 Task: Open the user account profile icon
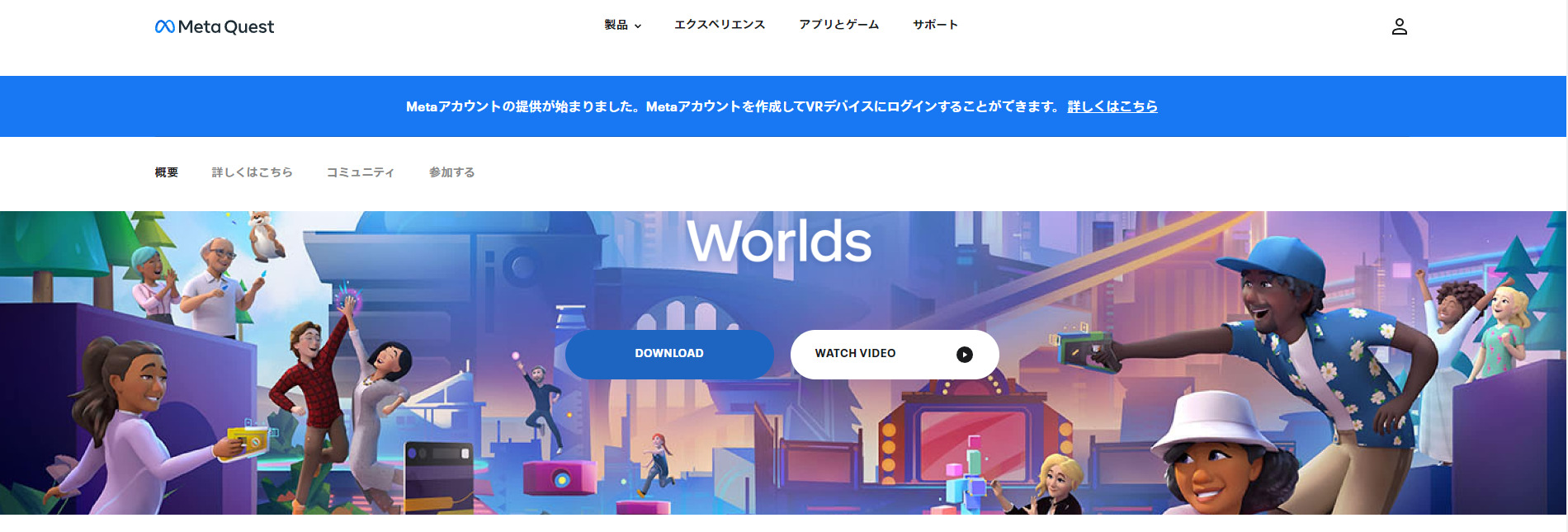[x=1399, y=26]
